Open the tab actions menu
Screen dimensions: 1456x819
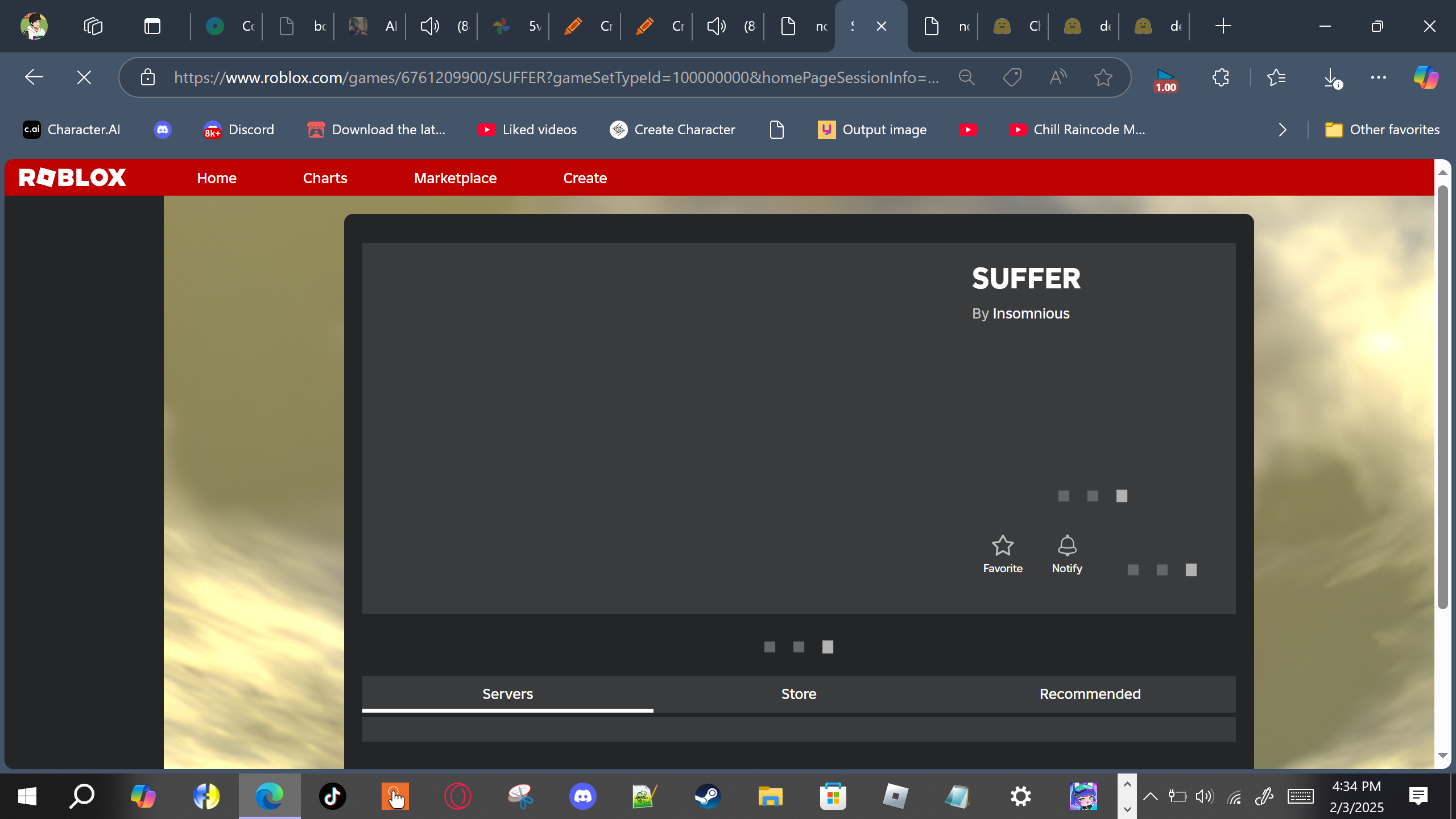[152, 26]
